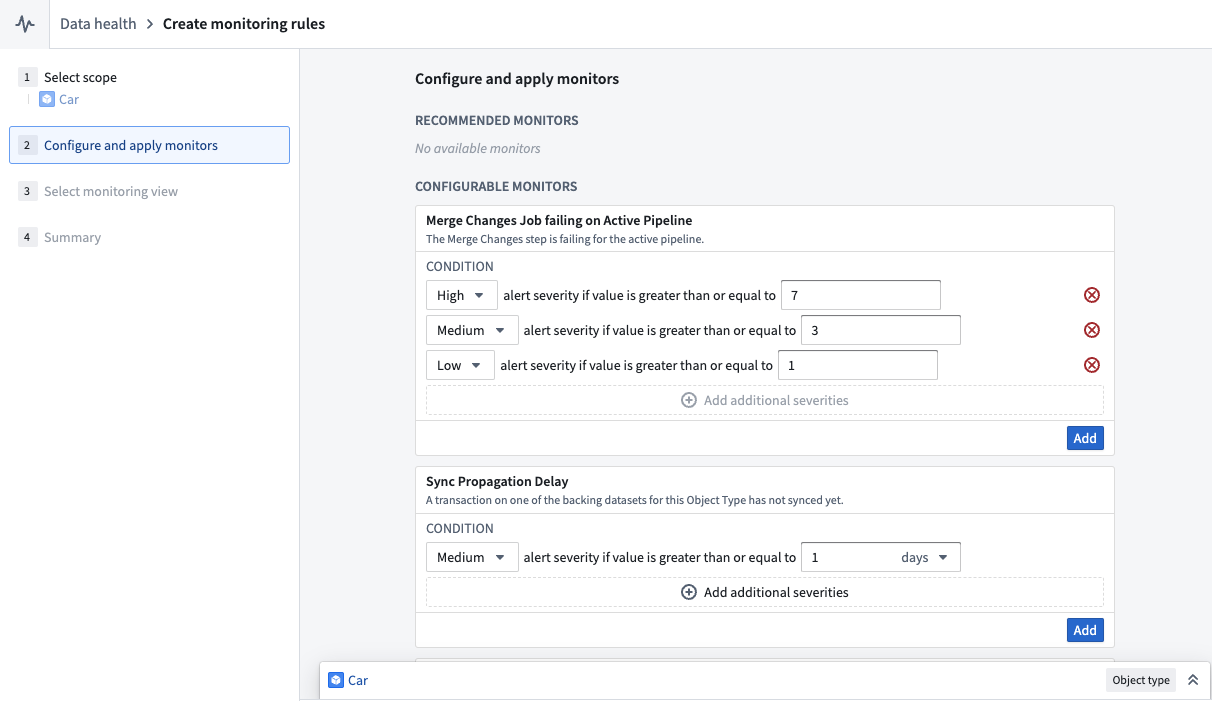Image resolution: width=1212 pixels, height=701 pixels.
Task: Remove the Low severity condition row
Action: (x=1092, y=365)
